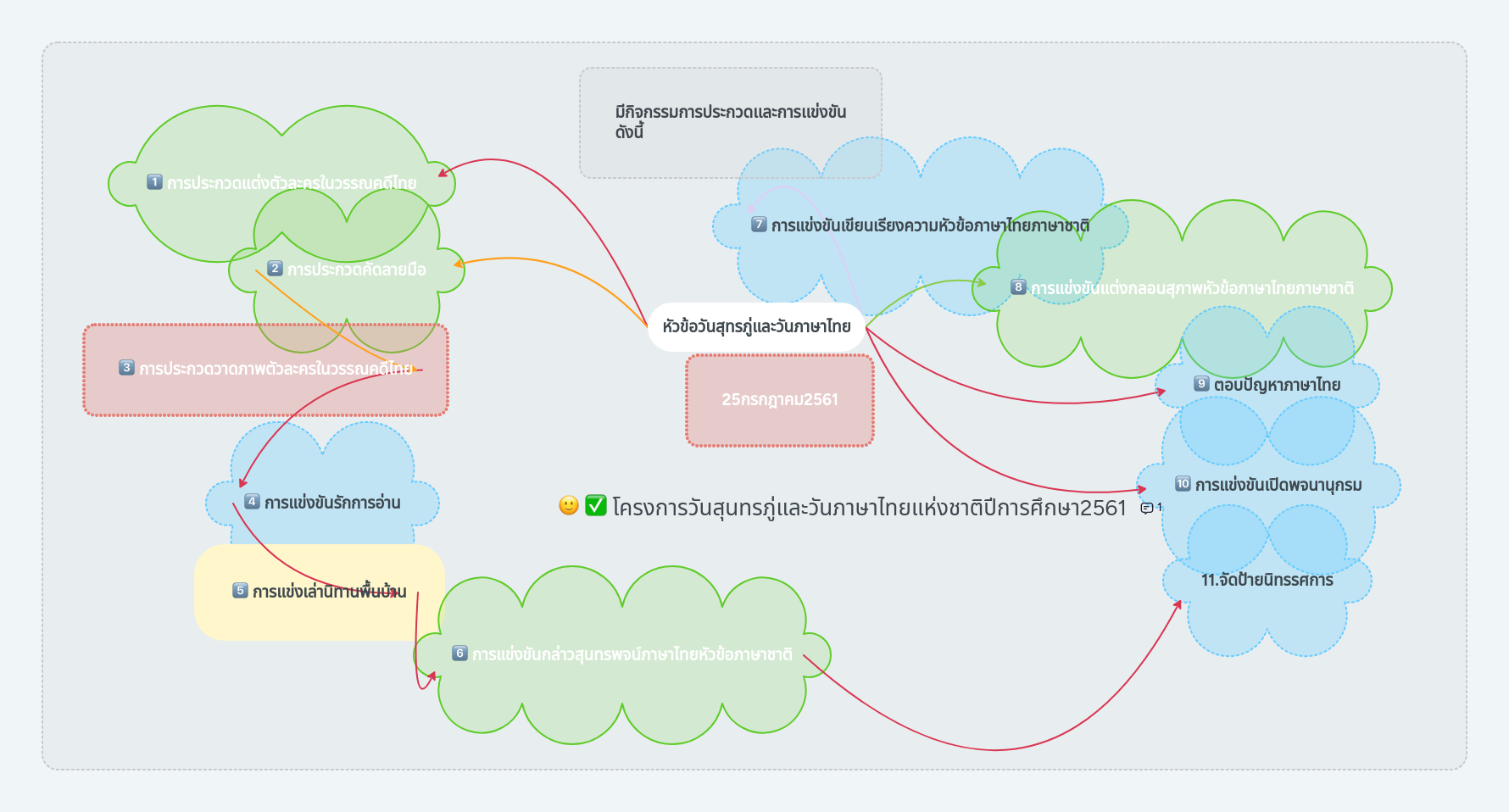Click the 11.จัดป้ายนิทรรศการ node
This screenshot has height=812, width=1509.
tap(1267, 581)
